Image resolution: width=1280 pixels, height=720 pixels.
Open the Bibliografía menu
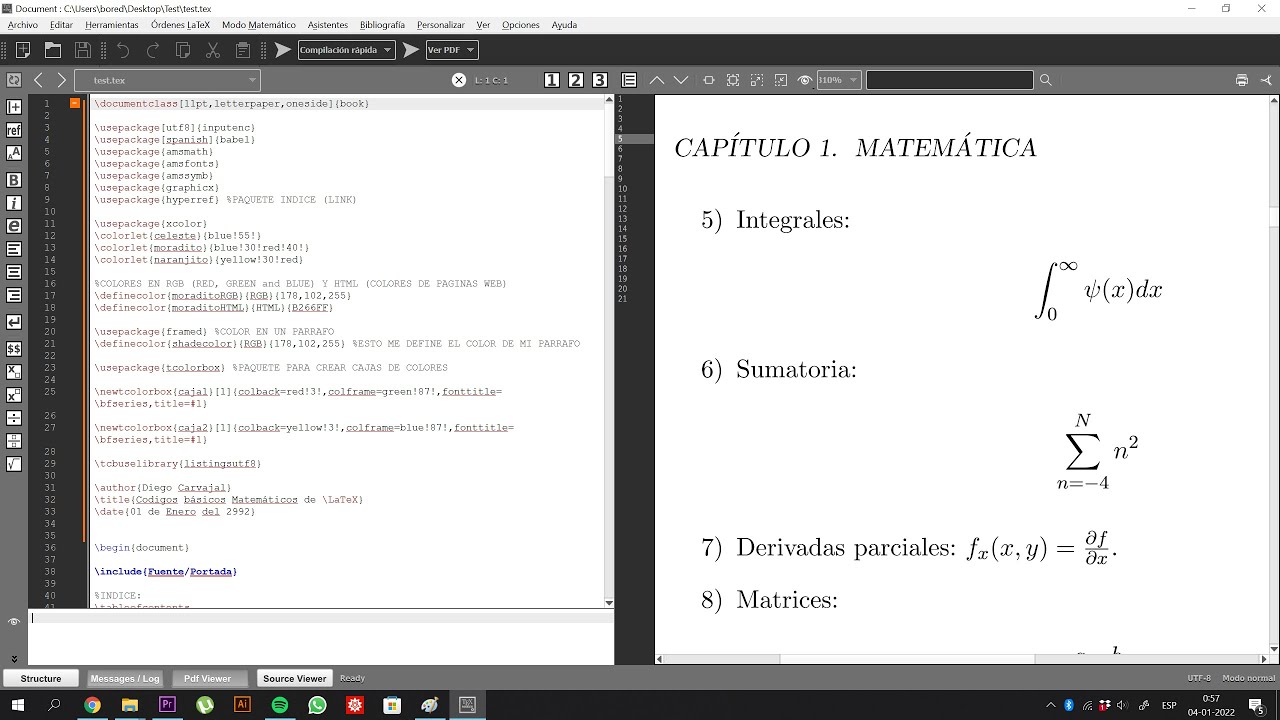382,25
